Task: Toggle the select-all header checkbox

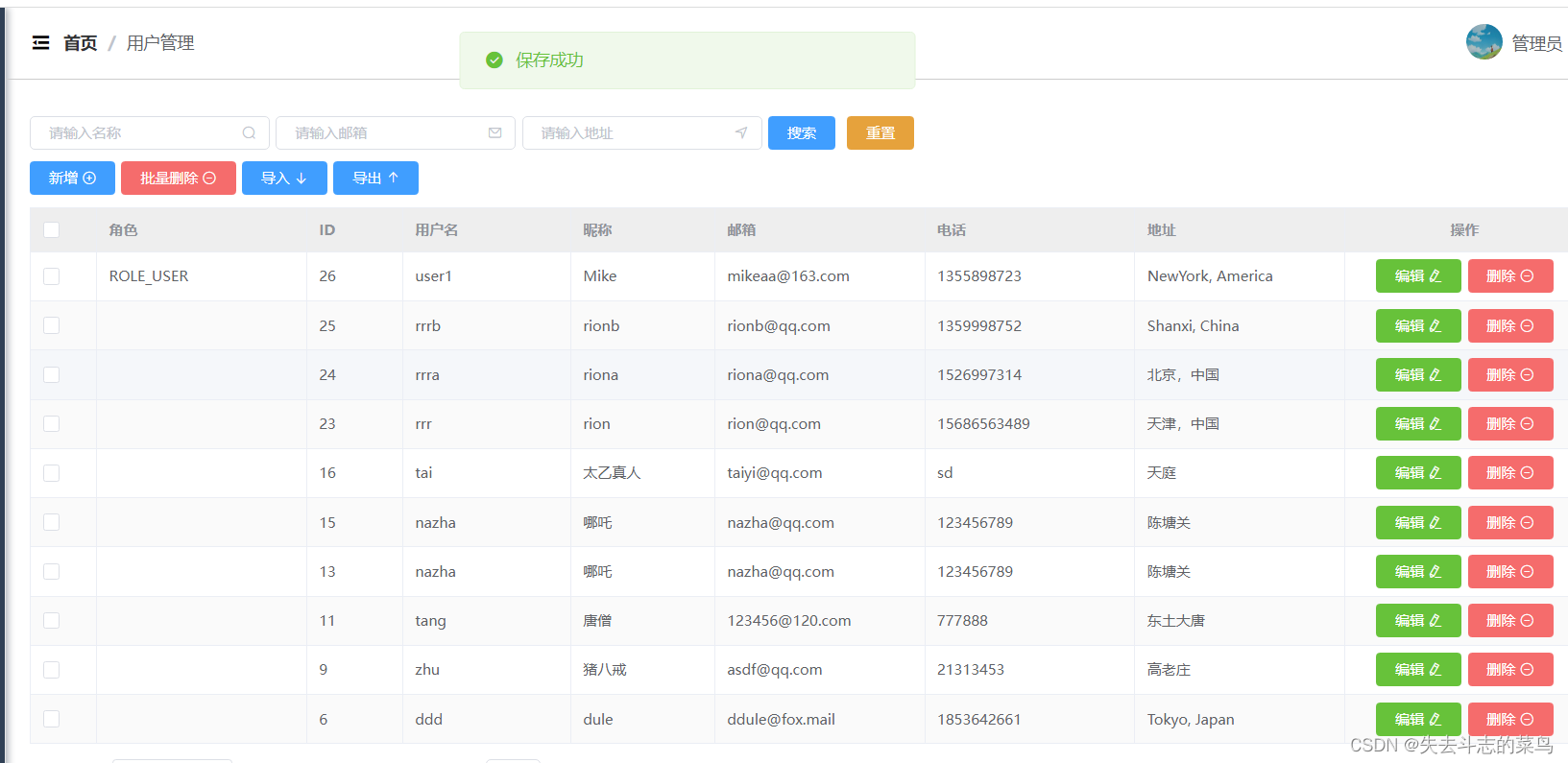Action: tap(52, 230)
